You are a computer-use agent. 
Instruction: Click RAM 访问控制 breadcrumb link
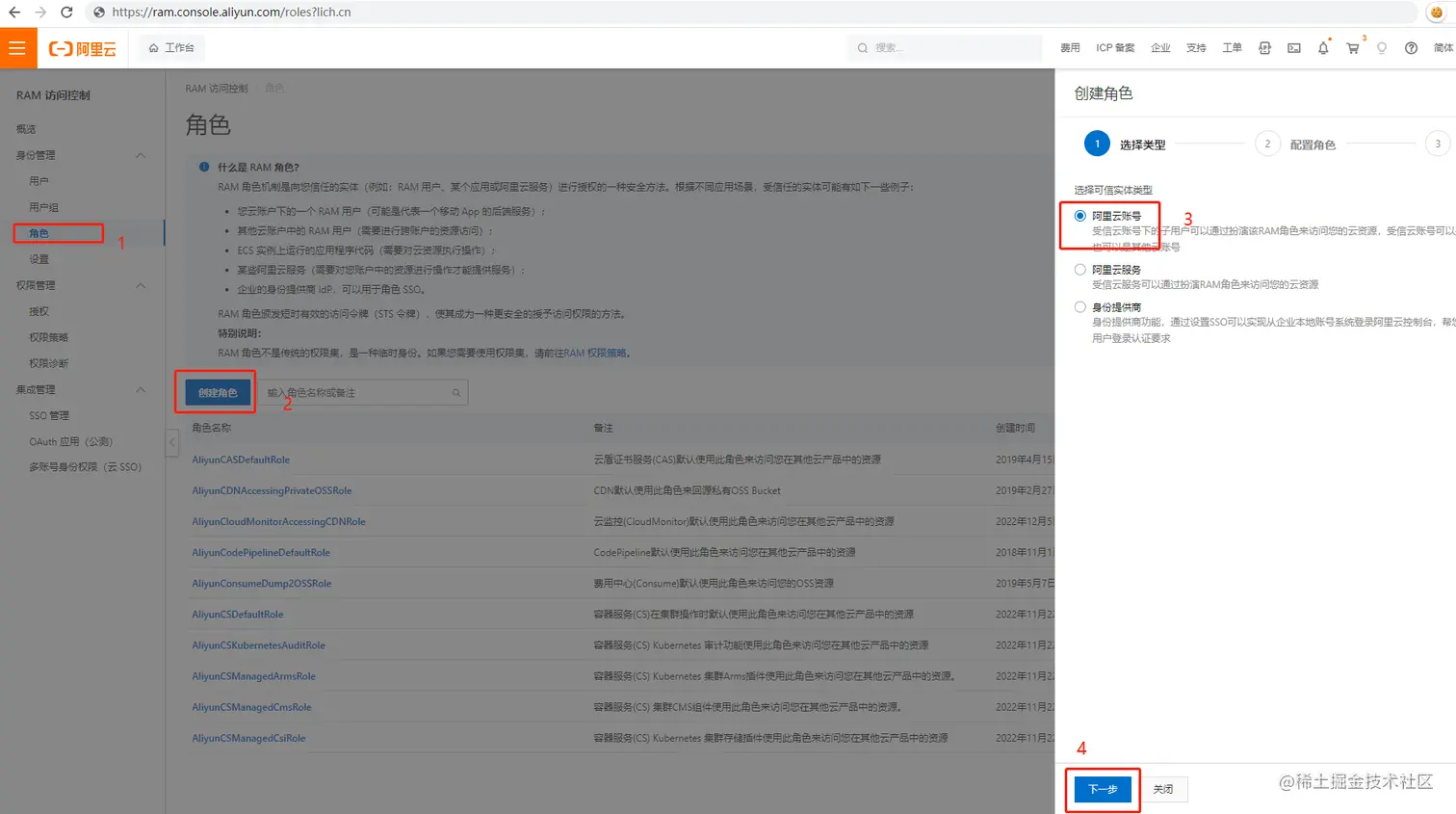(216, 89)
